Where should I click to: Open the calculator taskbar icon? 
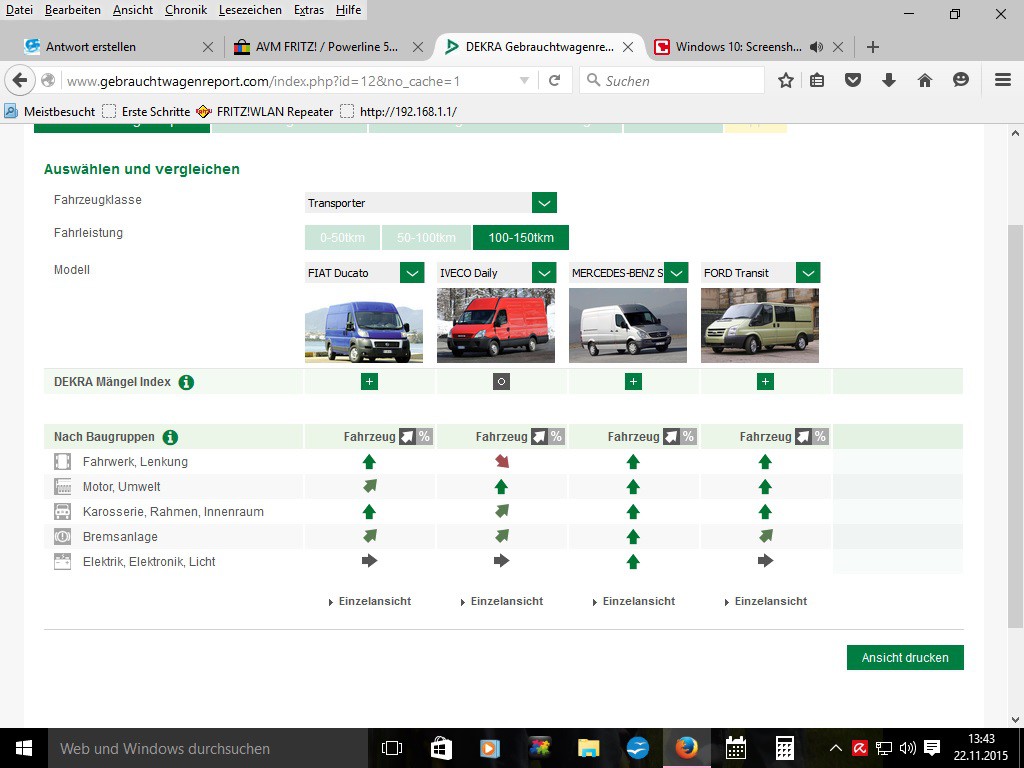[x=784, y=748]
